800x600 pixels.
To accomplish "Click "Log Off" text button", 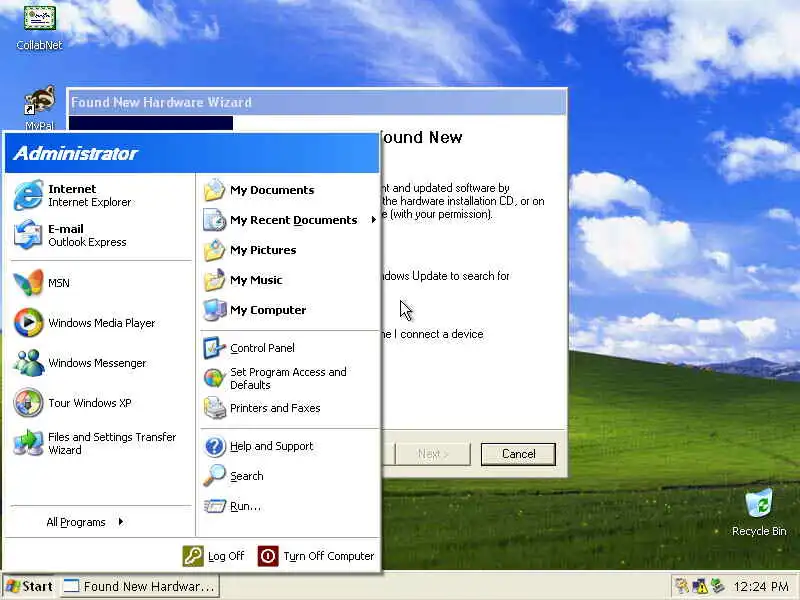I will click(226, 556).
